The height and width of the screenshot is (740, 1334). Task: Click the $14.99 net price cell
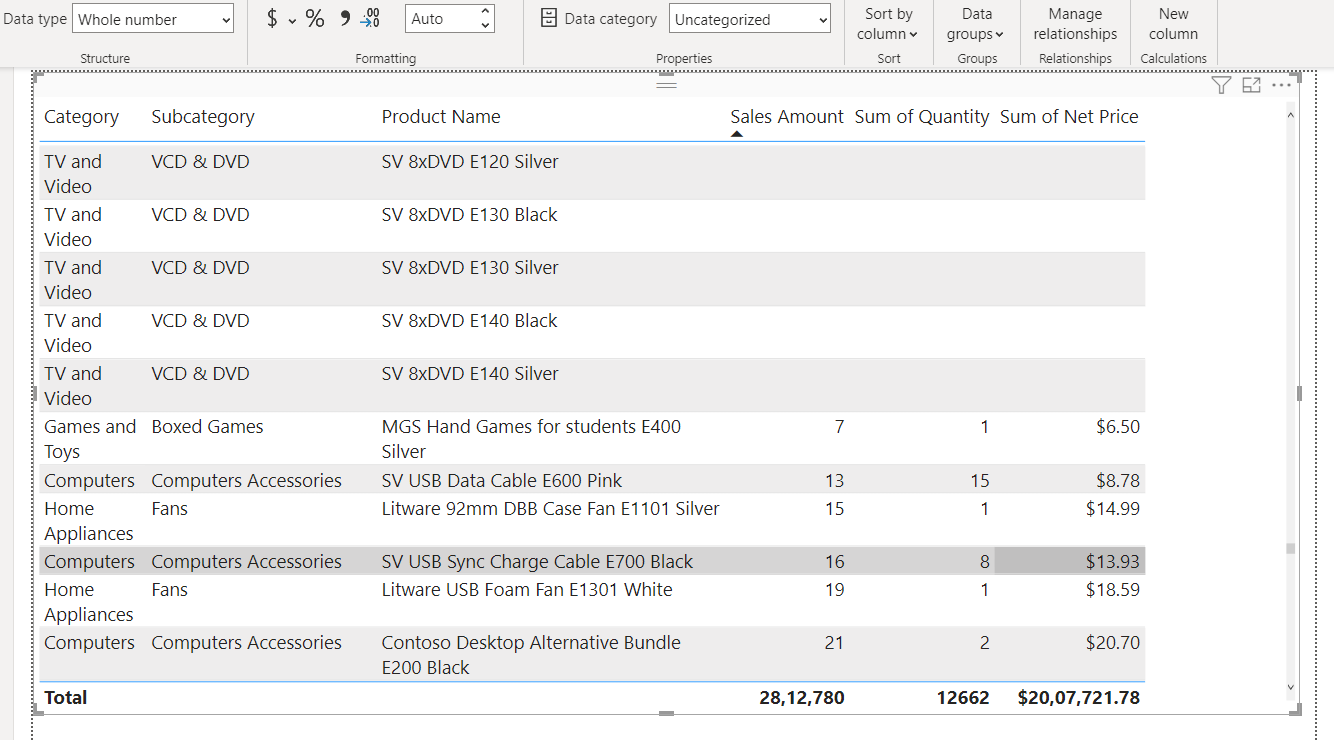click(1113, 509)
